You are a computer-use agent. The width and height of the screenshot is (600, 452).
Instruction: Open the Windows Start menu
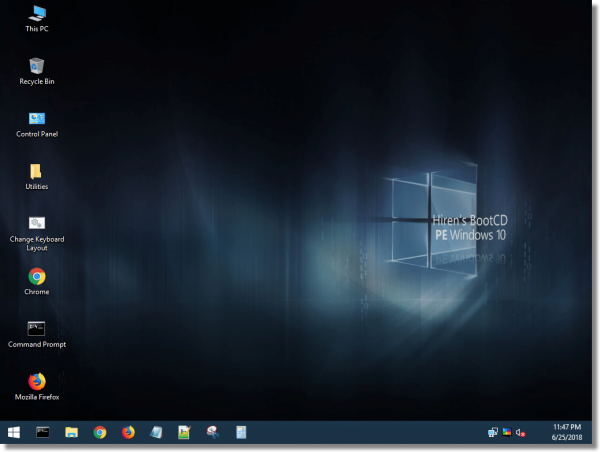click(x=14, y=432)
